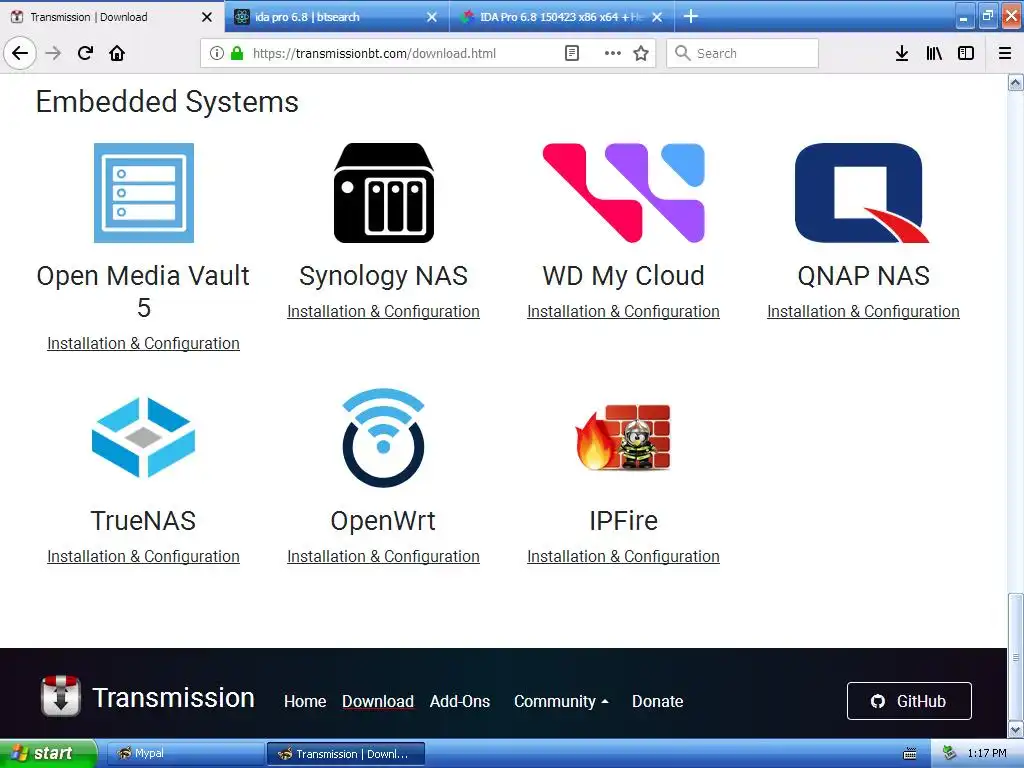This screenshot has width=1024, height=768.
Task: Open the Windows start button
Action: click(x=48, y=753)
